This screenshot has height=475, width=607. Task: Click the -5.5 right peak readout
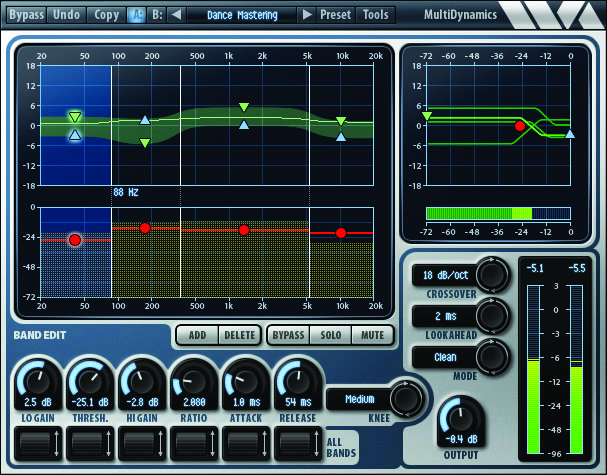point(577,268)
